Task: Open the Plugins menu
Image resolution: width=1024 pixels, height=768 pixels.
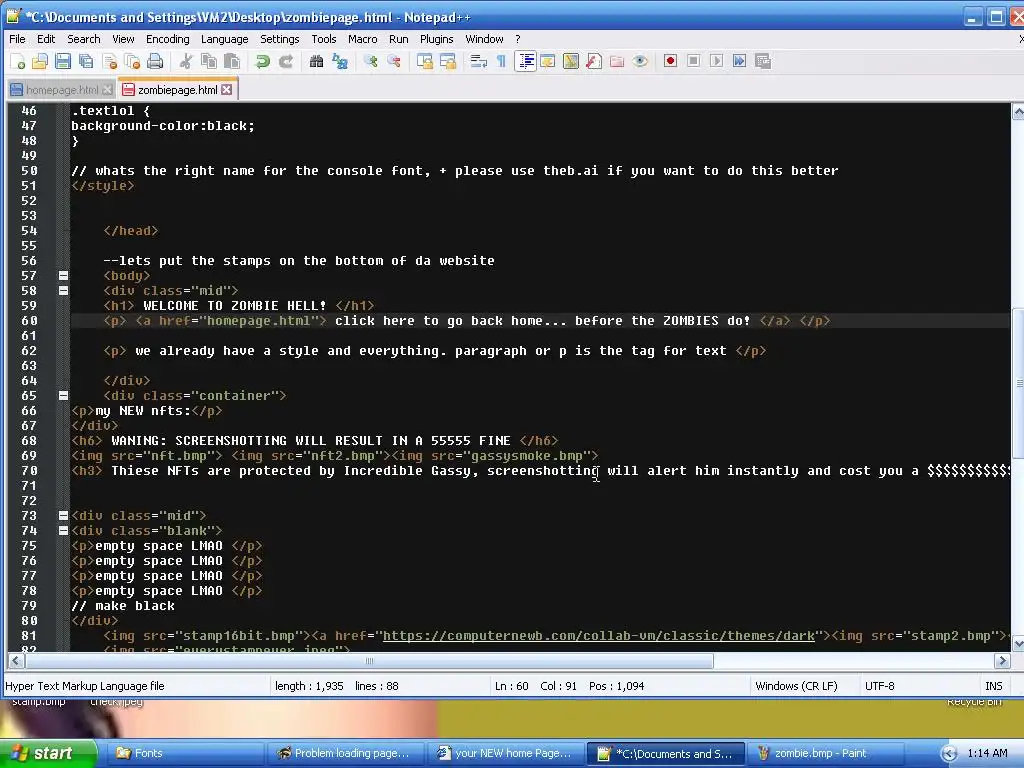Action: [436, 39]
